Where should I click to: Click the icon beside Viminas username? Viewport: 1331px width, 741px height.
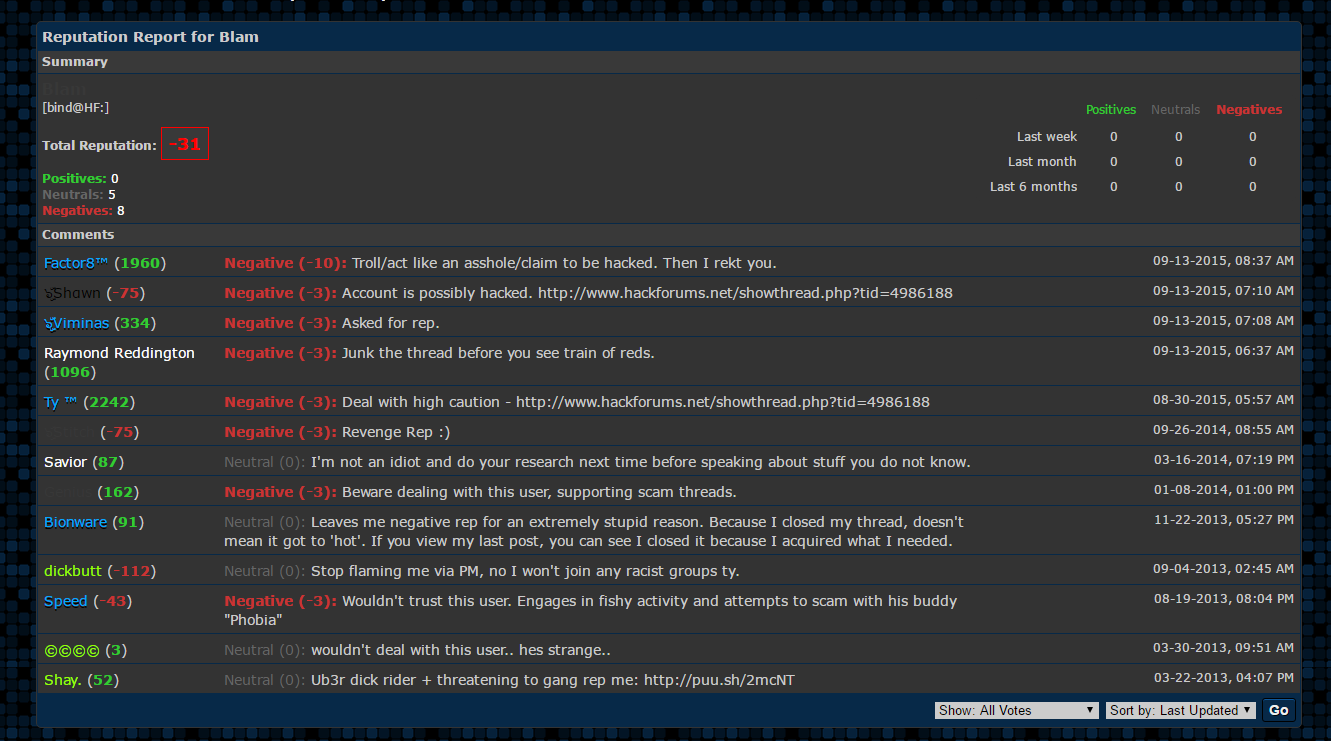pos(49,323)
